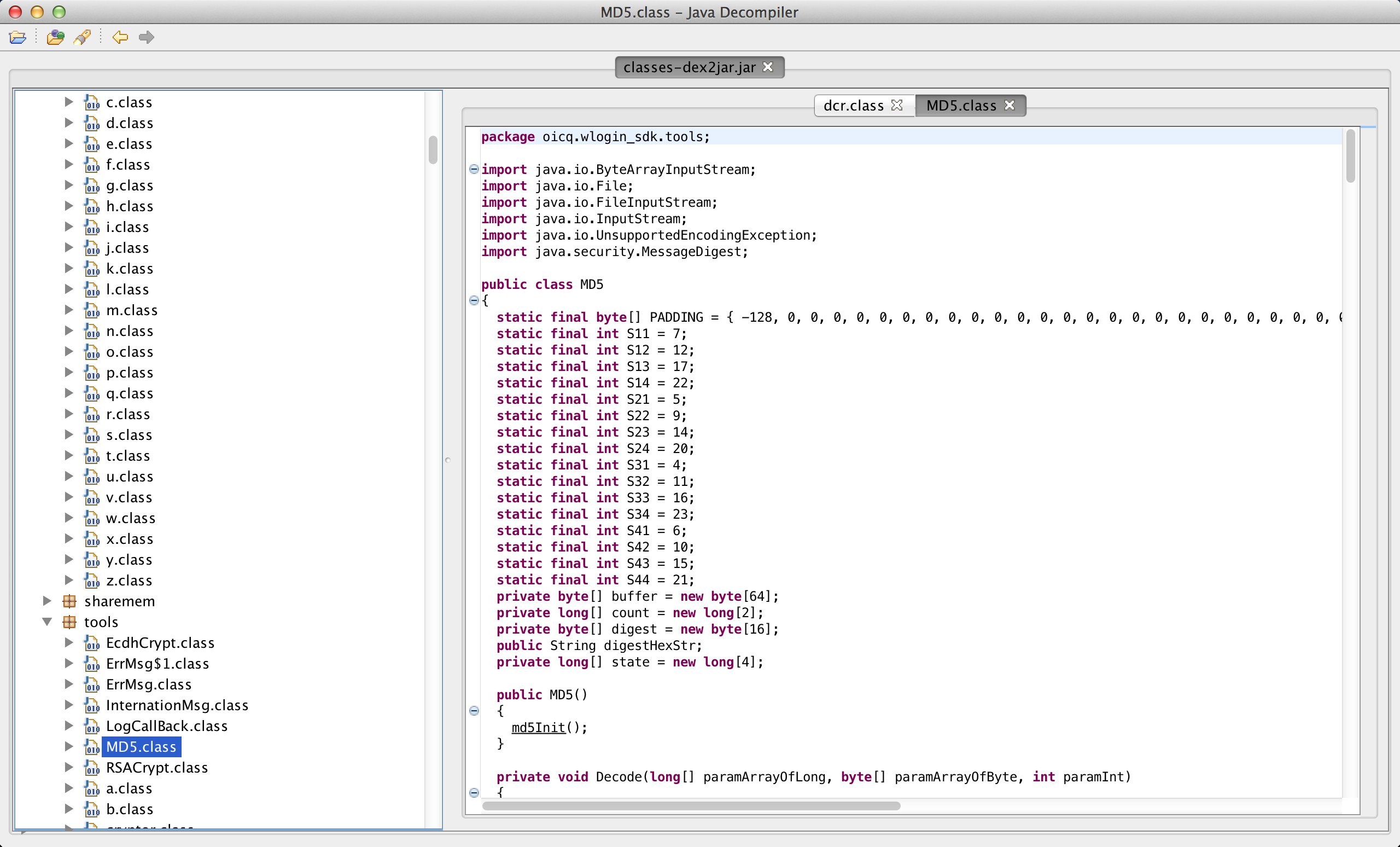Screen dimensions: 1400x847
Task: Collapse the tools package tree node
Action: pos(47,622)
